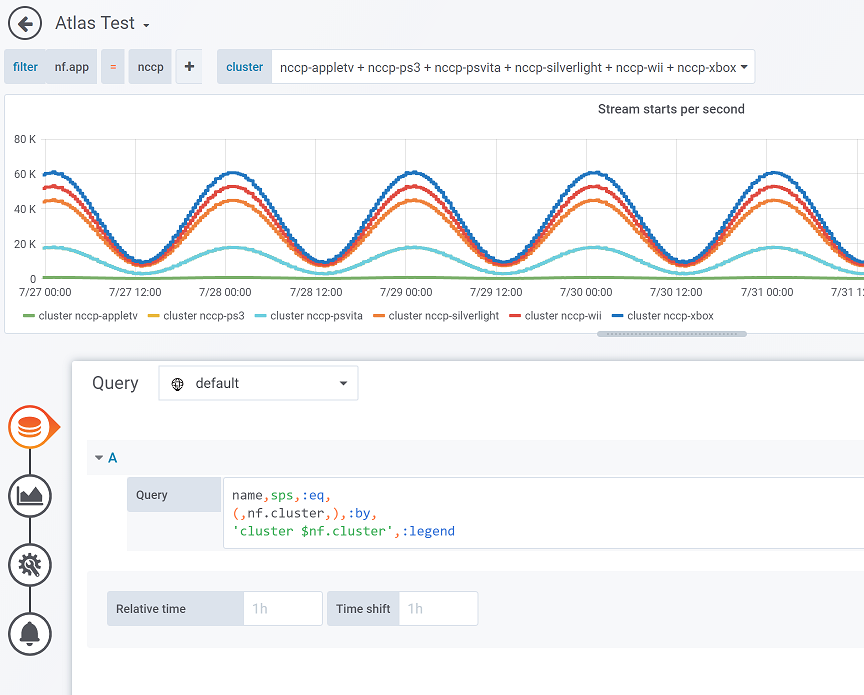Click the nccp filter value
Viewport: 864px width, 695px height.
(x=150, y=67)
